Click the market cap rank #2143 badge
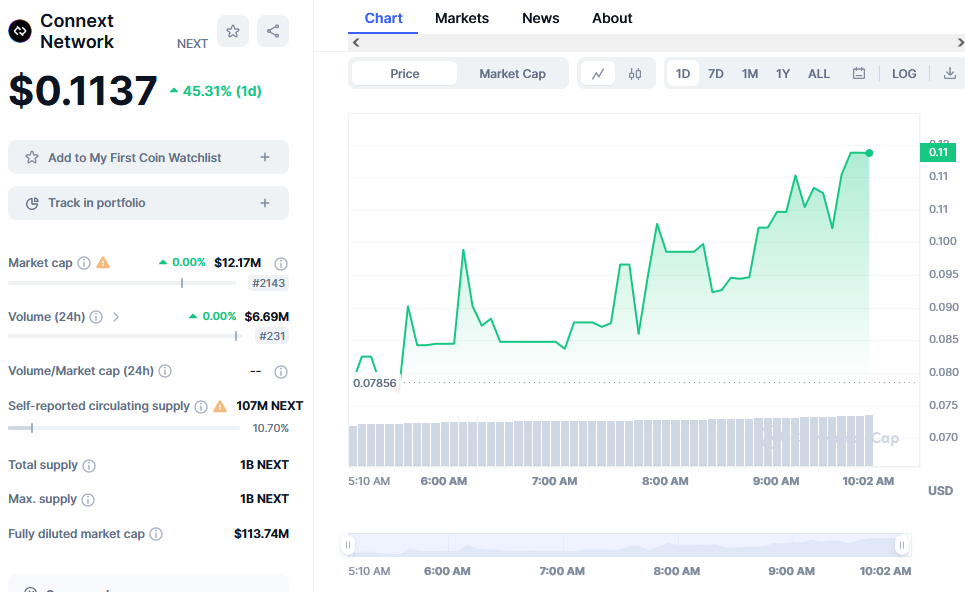 [x=268, y=283]
